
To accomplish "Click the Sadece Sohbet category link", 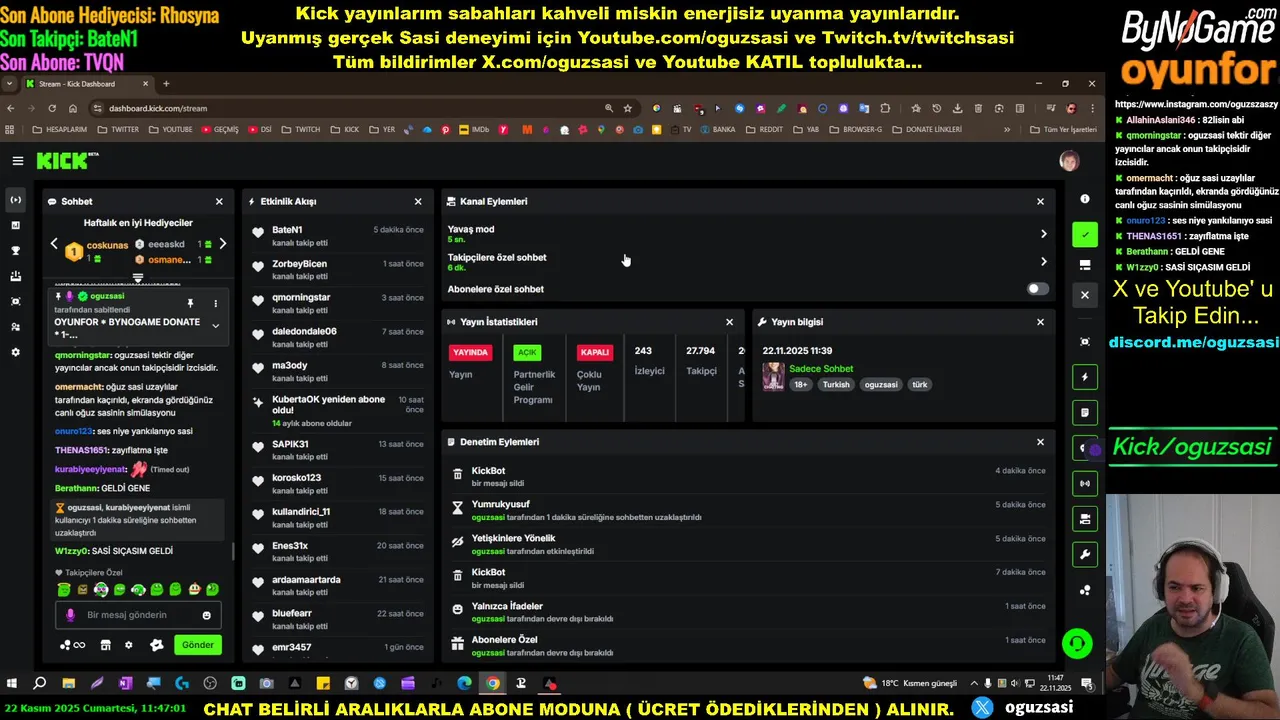I will (x=821, y=369).
